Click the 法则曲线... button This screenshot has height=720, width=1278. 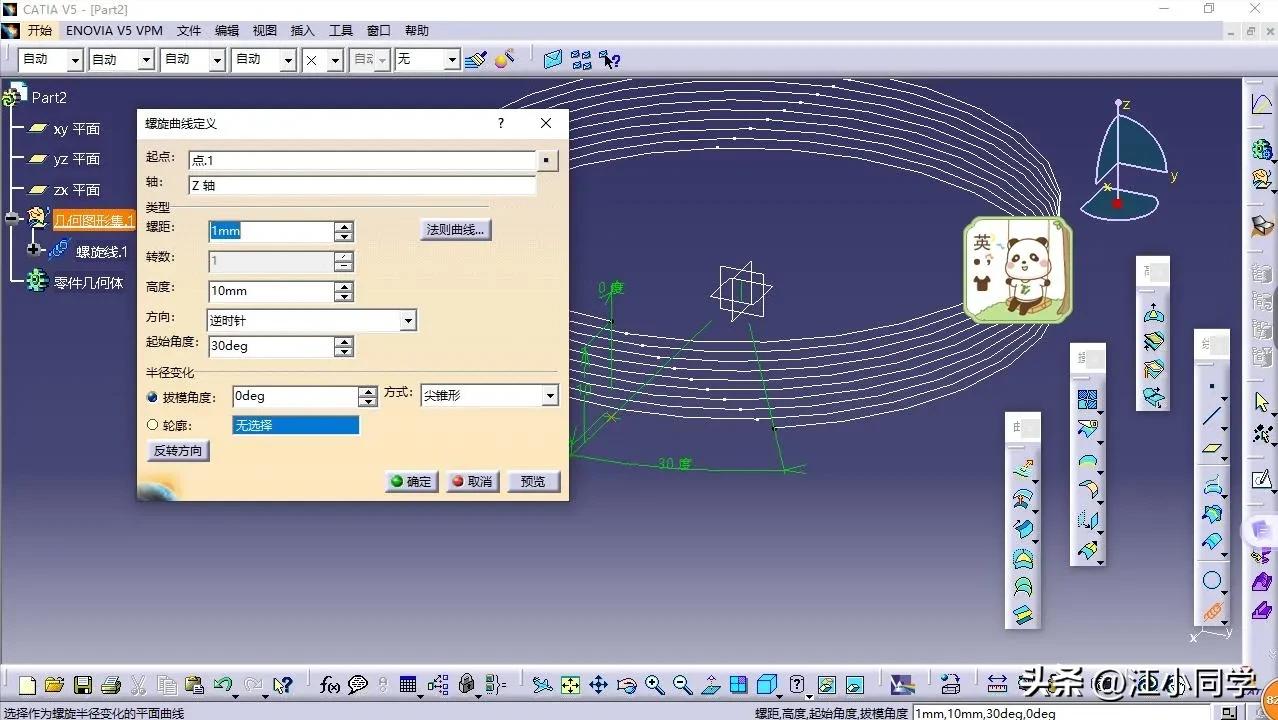[455, 230]
